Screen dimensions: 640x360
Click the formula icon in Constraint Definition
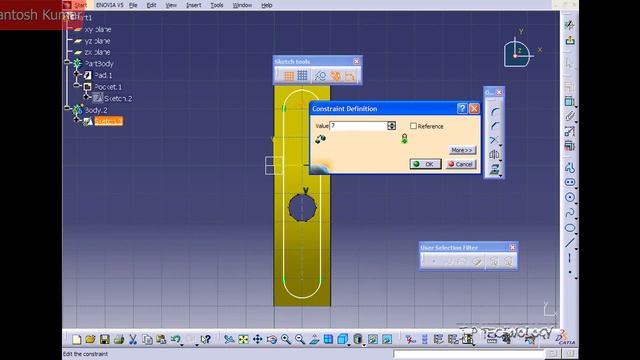click(x=320, y=139)
